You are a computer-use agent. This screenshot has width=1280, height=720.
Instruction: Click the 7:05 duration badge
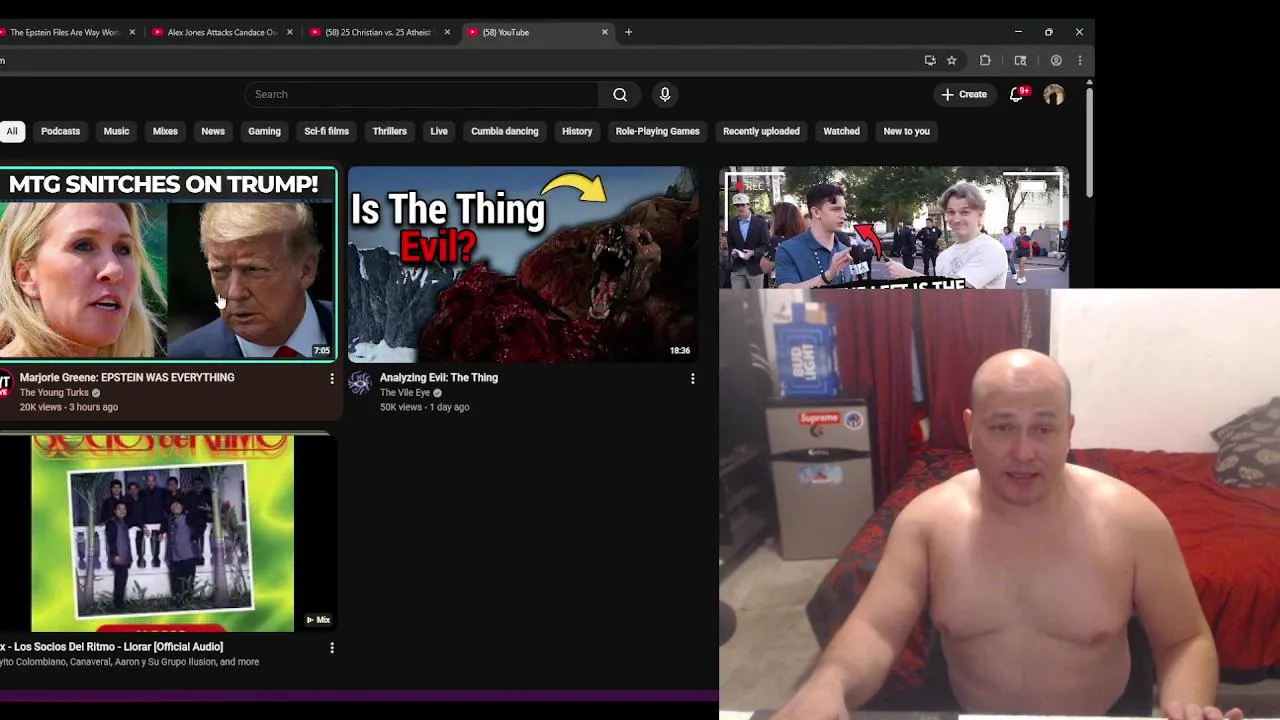pyautogui.click(x=321, y=351)
